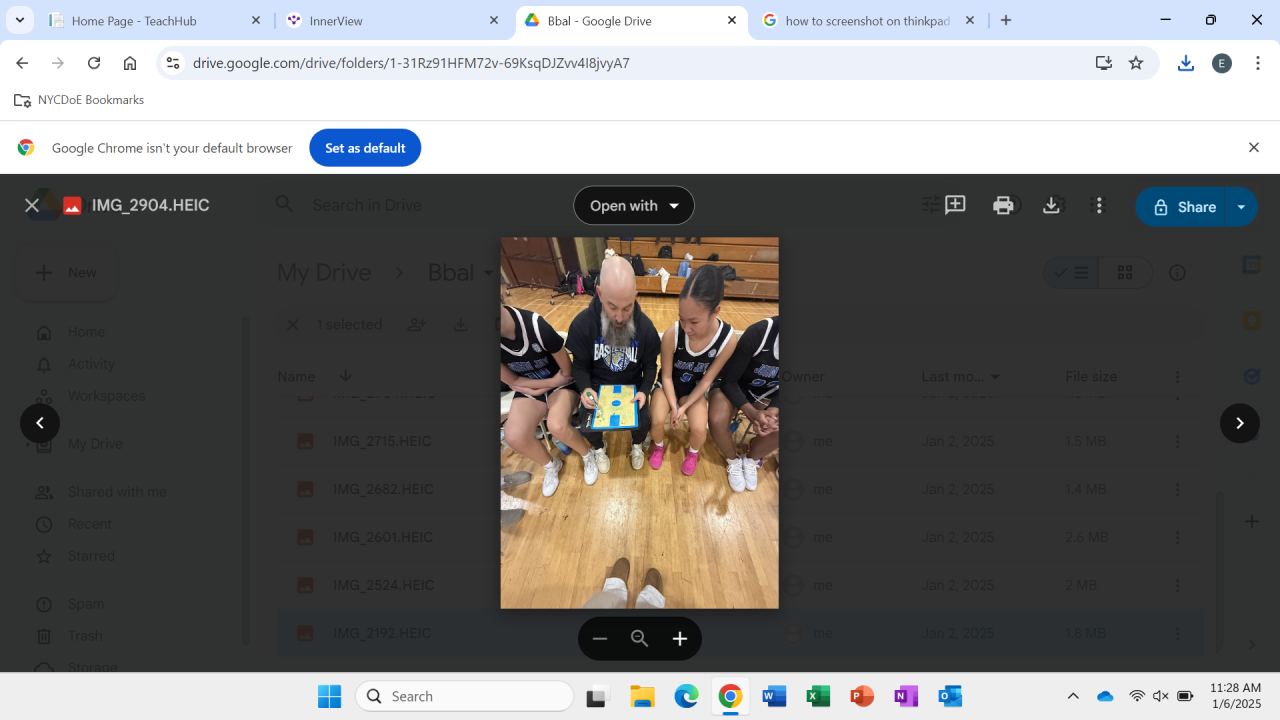This screenshot has width=1280, height=720.
Task: Open a new browser tab
Action: (x=1006, y=20)
